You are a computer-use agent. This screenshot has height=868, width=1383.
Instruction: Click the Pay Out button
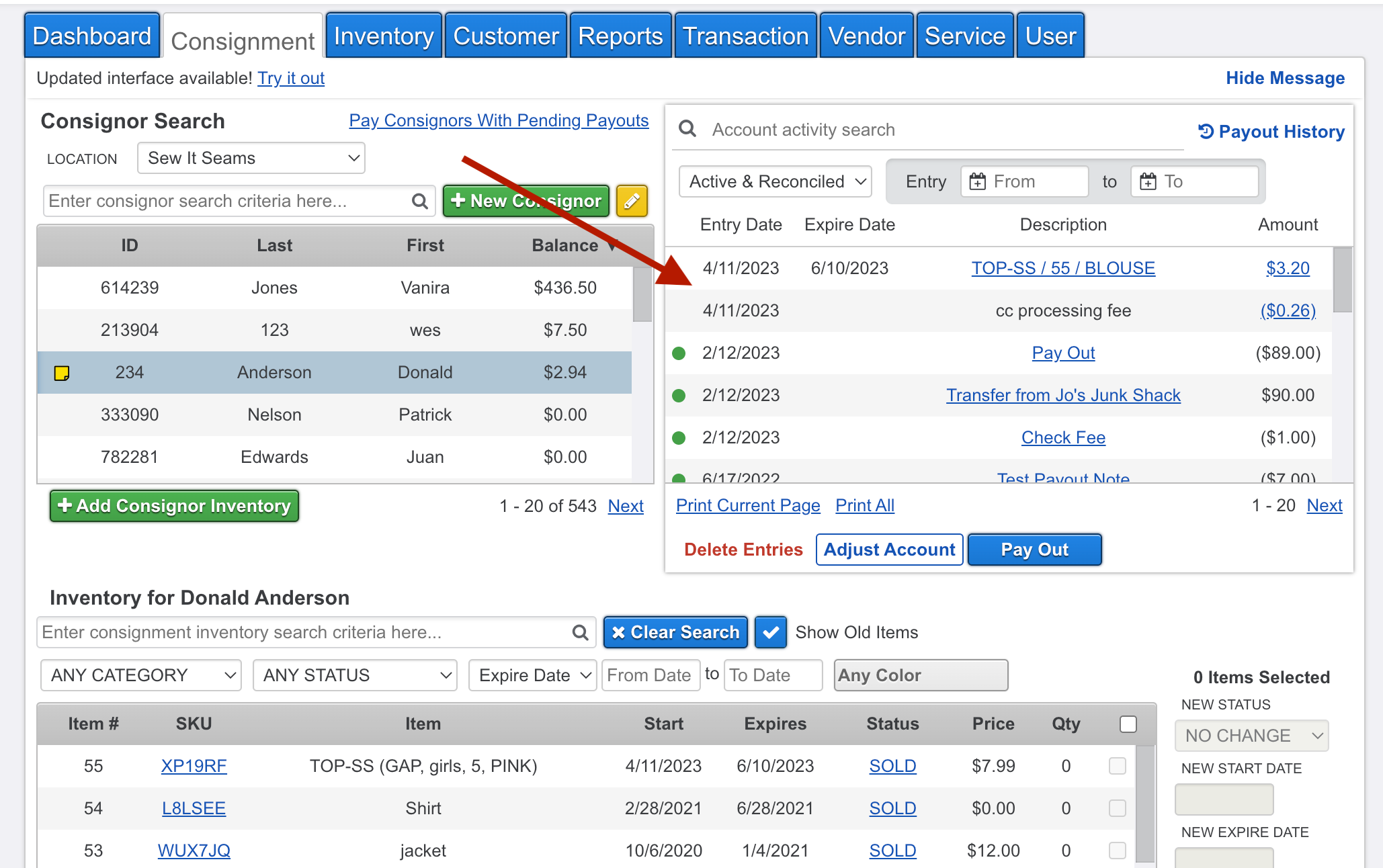point(1034,550)
